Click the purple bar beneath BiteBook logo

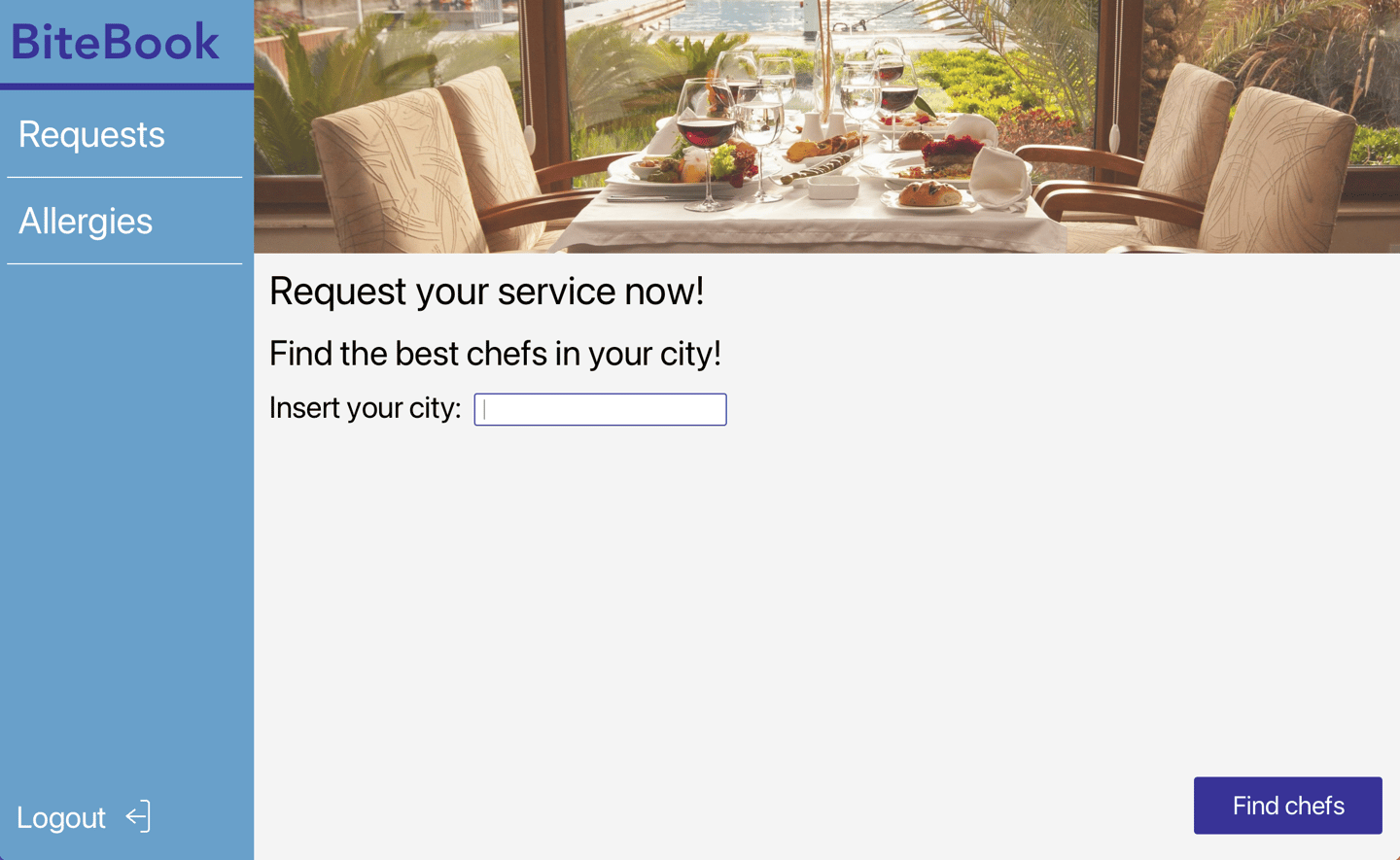click(x=126, y=86)
